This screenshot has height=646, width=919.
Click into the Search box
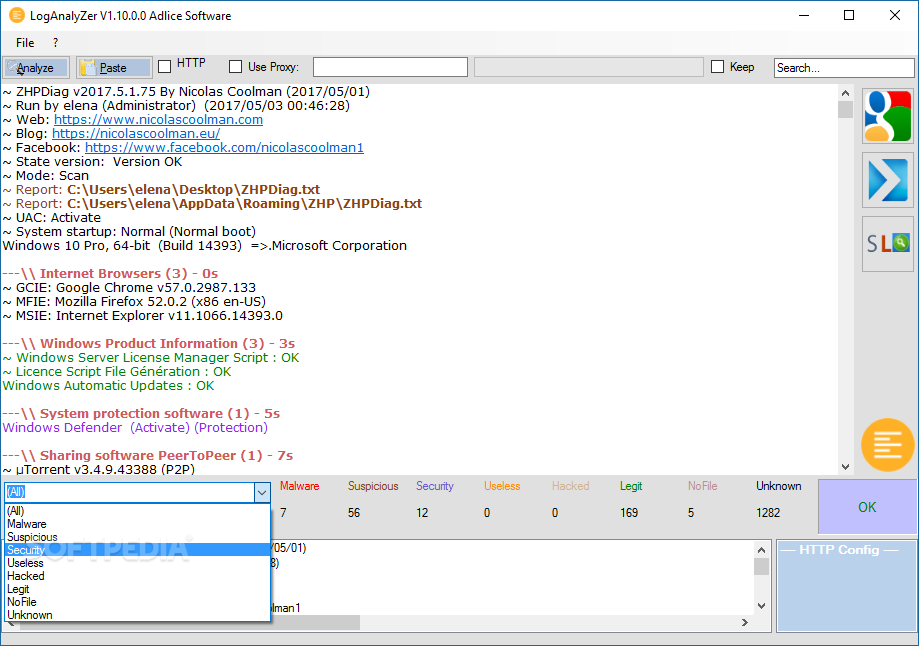843,67
